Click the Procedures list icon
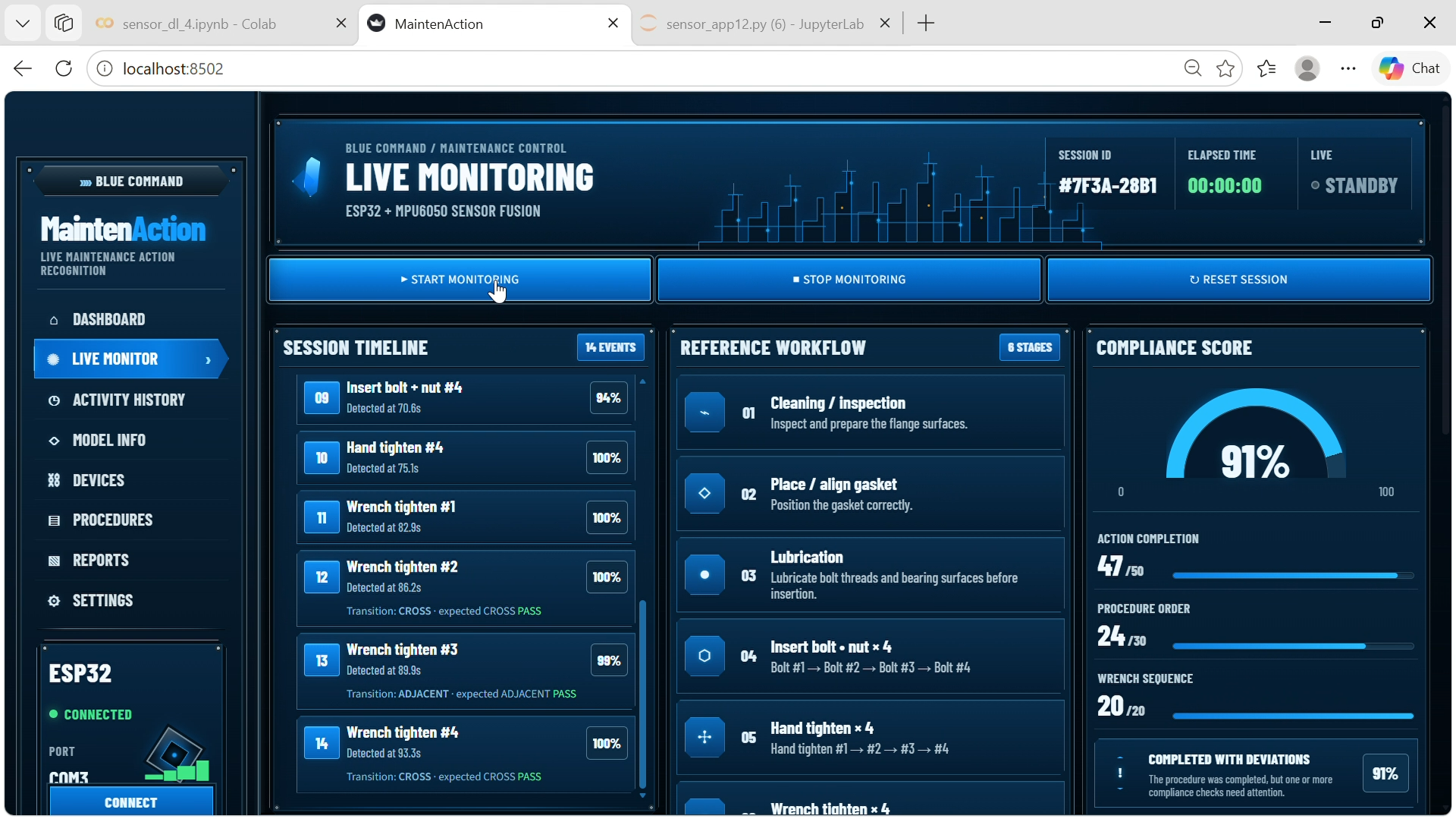This screenshot has height=819, width=1456. [x=54, y=521]
